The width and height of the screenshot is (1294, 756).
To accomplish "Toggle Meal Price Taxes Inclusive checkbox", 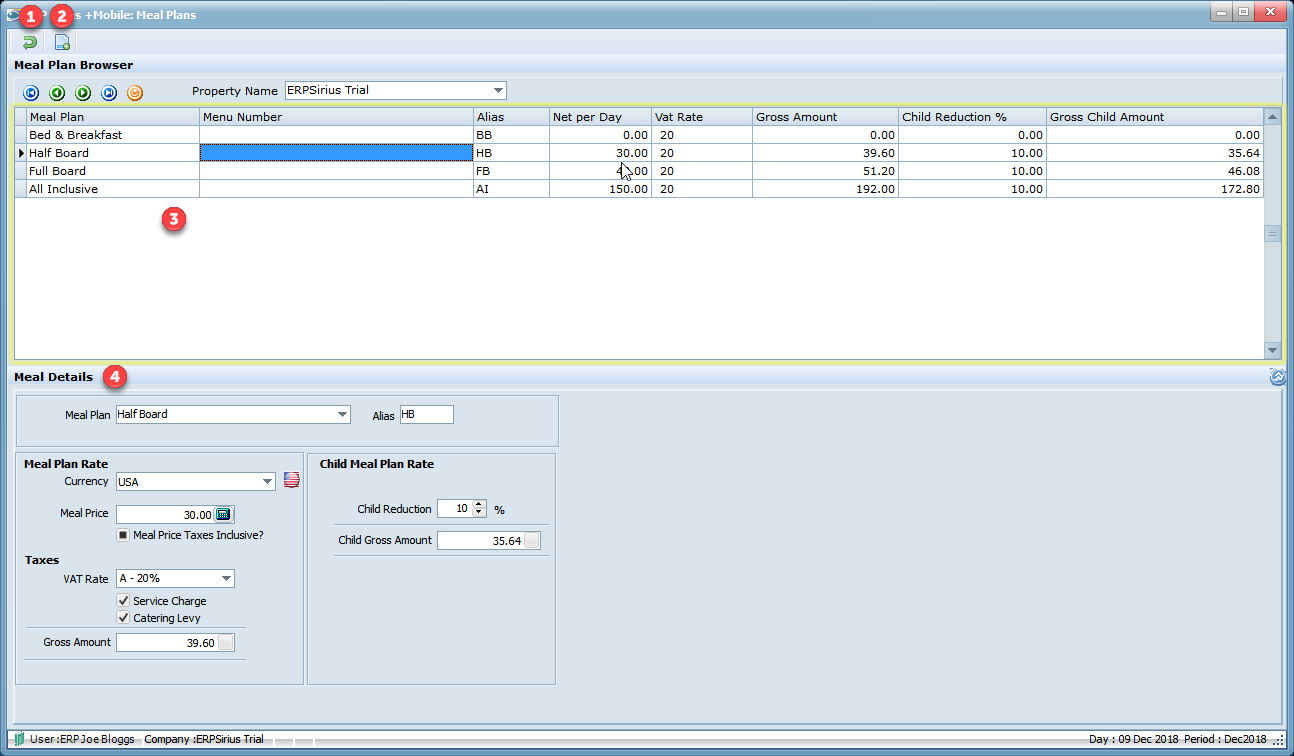I will click(x=123, y=535).
